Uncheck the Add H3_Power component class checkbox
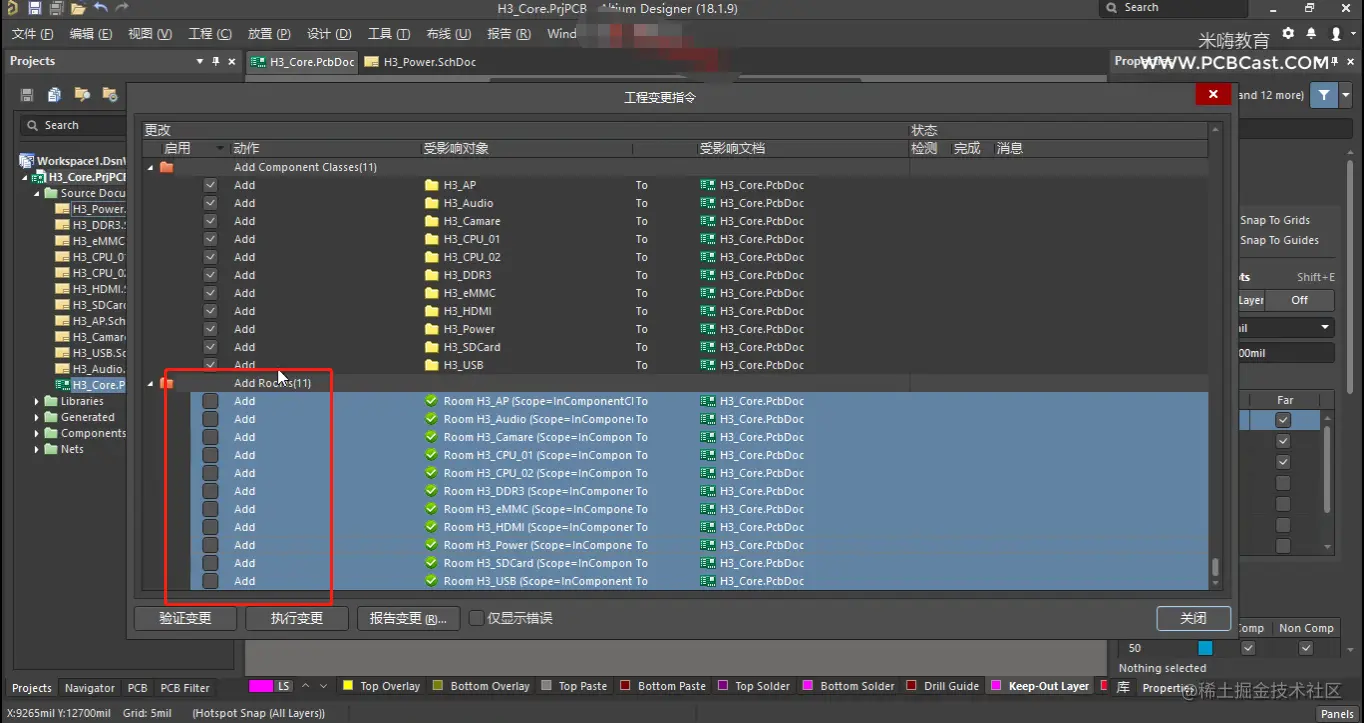Image resolution: width=1364 pixels, height=723 pixels. point(210,329)
